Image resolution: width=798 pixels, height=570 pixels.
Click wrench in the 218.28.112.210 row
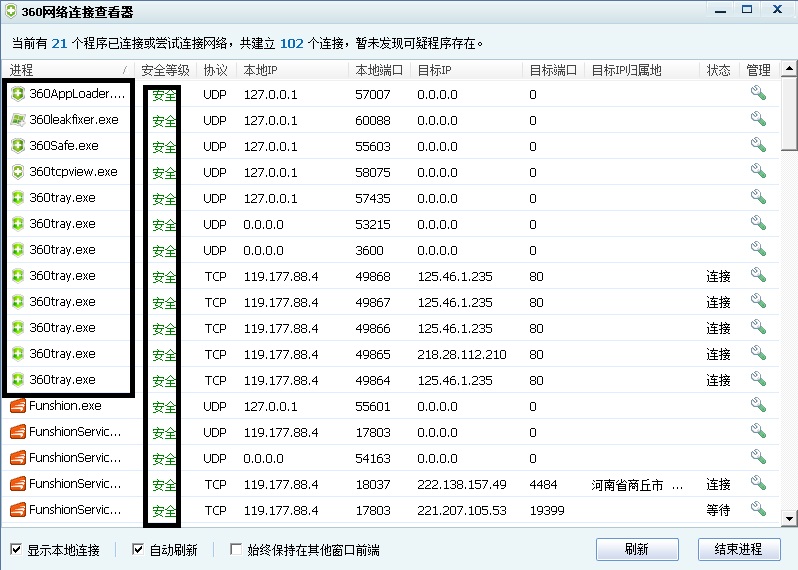tap(758, 353)
